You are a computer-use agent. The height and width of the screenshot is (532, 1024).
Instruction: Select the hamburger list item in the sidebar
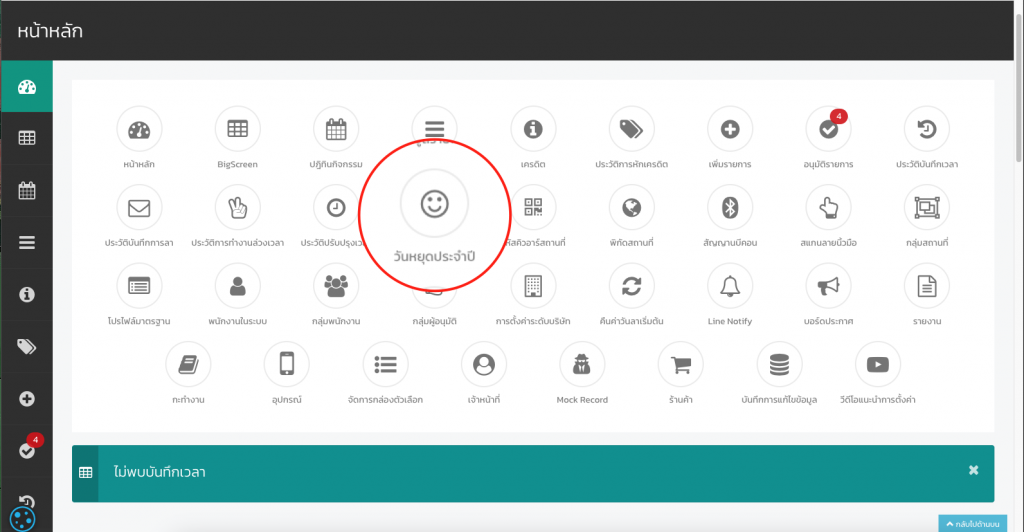click(x=27, y=243)
